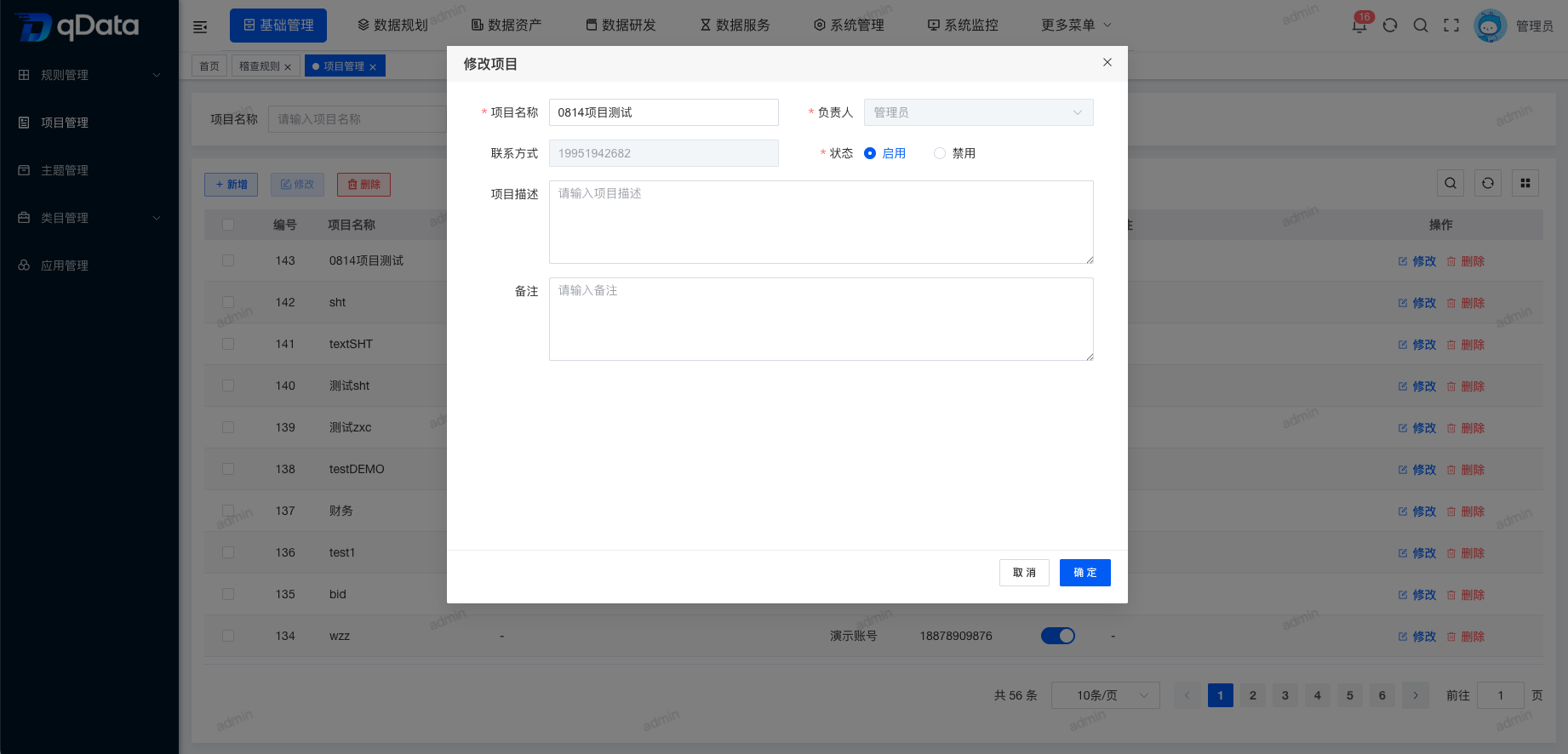Click the table refresh icon button
This screenshot has width=1568, height=754.
pos(1488,183)
